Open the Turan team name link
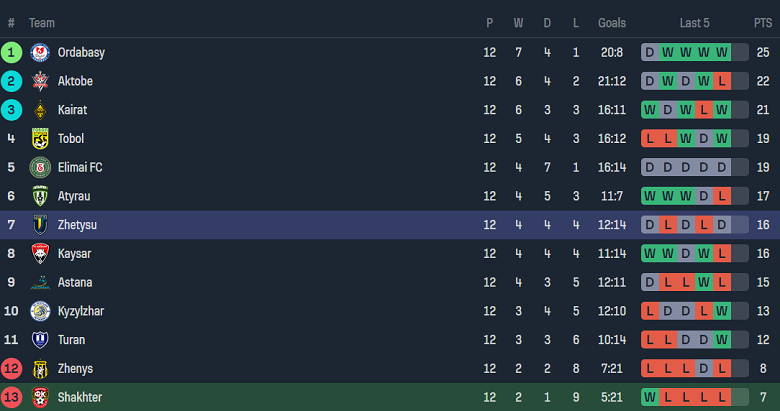This screenshot has height=411, width=780. (x=72, y=340)
